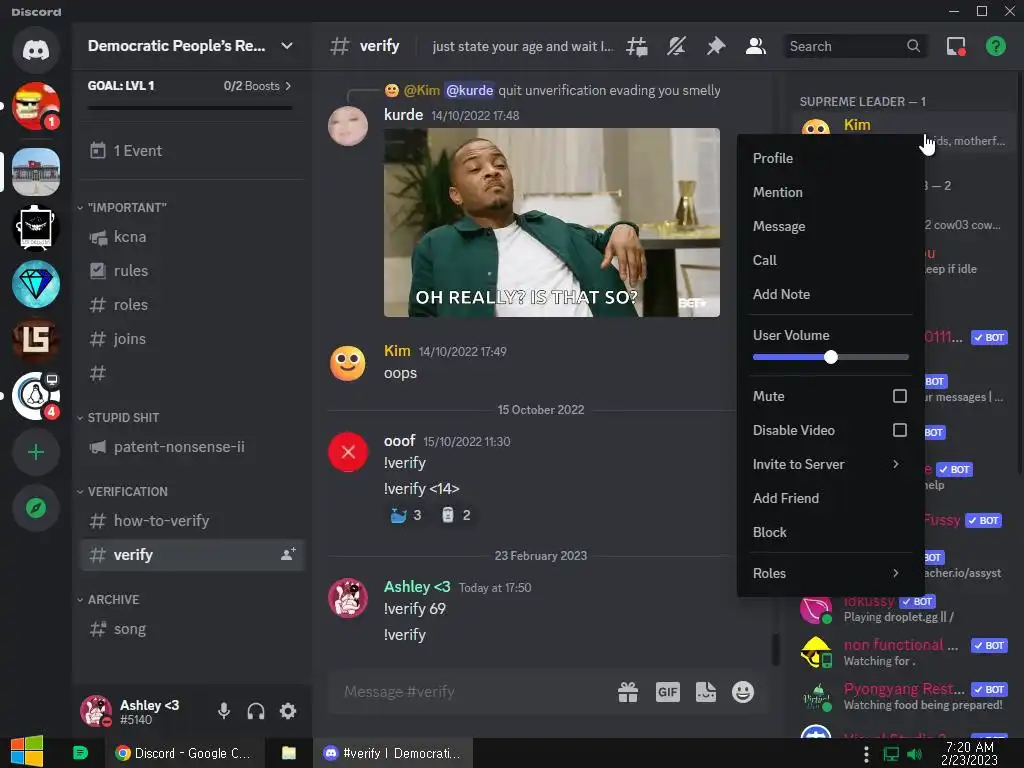The width and height of the screenshot is (1024, 768).
Task: Tick the Mute checkbox in context menu
Action: point(899,396)
